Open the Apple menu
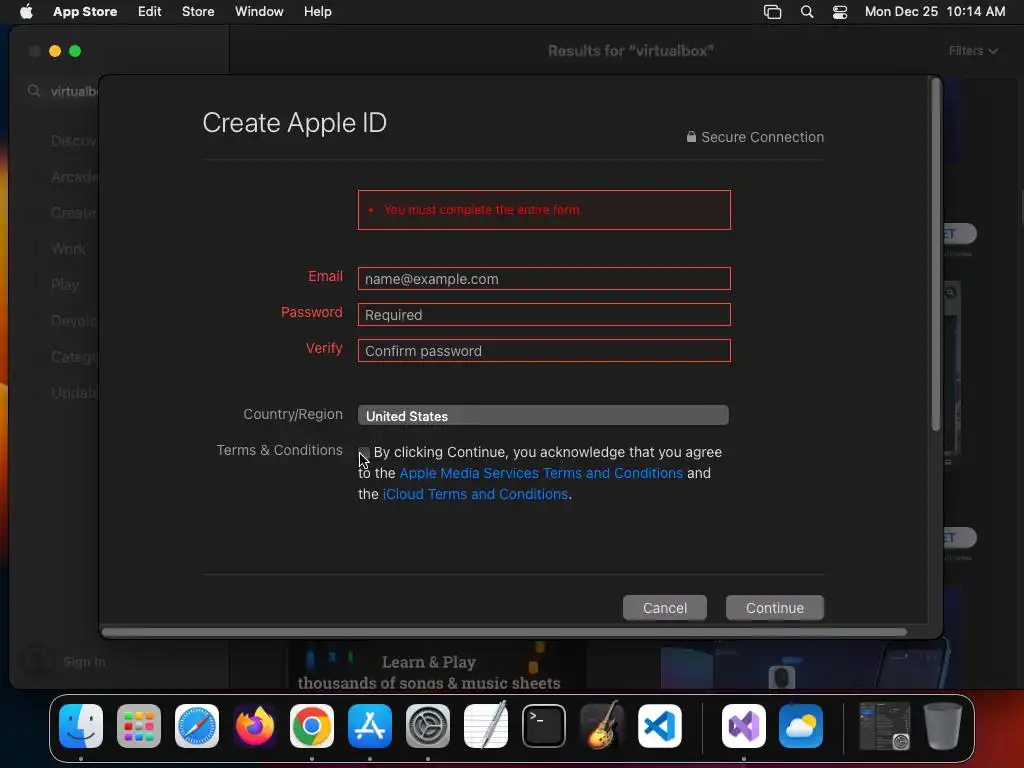Viewport: 1024px width, 768px height. (x=26, y=12)
